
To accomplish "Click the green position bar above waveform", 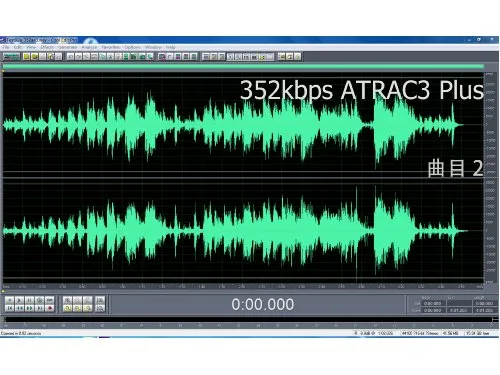I will pyautogui.click(x=243, y=67).
